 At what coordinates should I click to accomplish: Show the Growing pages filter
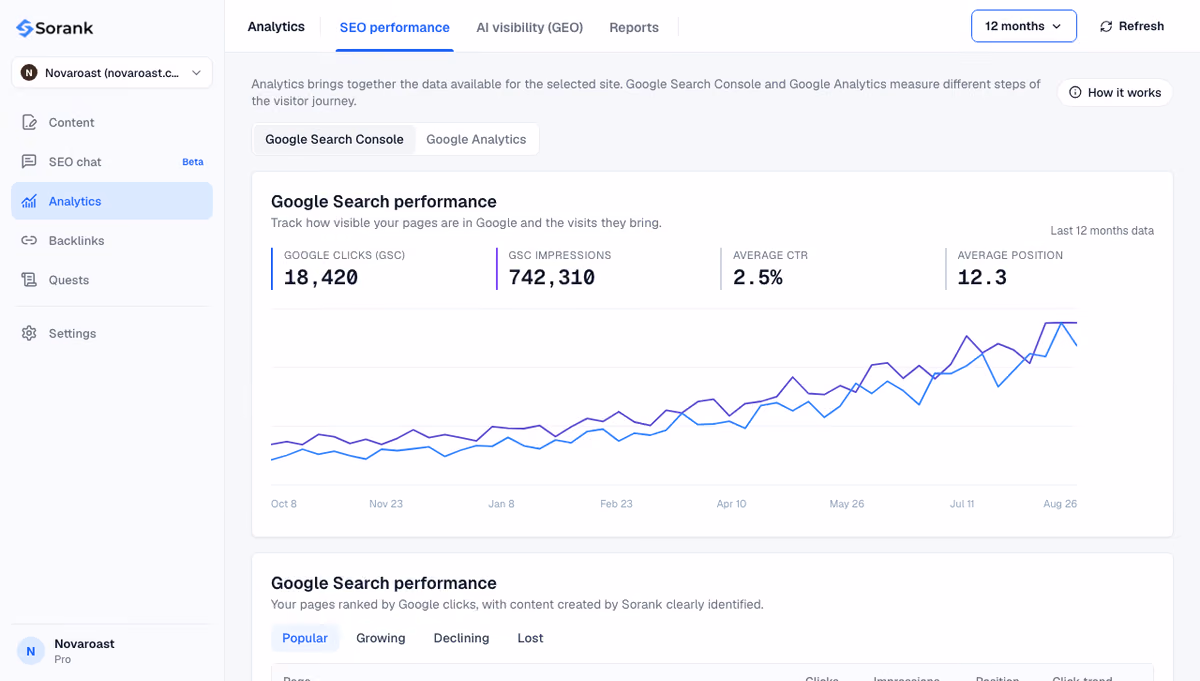click(381, 638)
